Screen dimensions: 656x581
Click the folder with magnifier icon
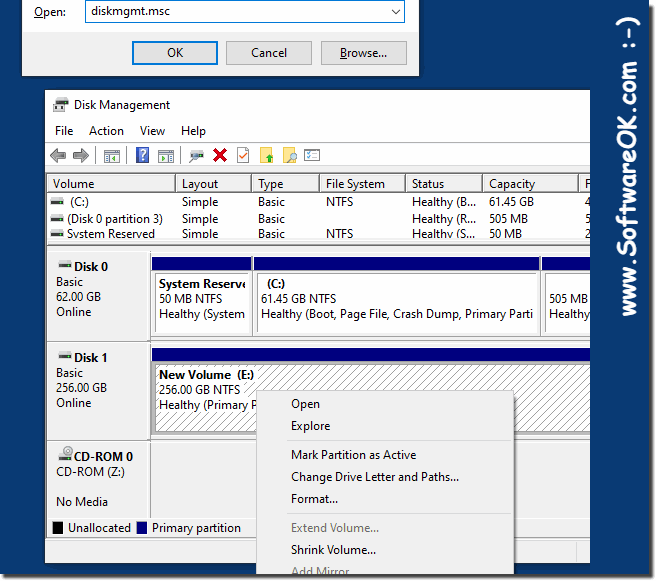[290, 155]
